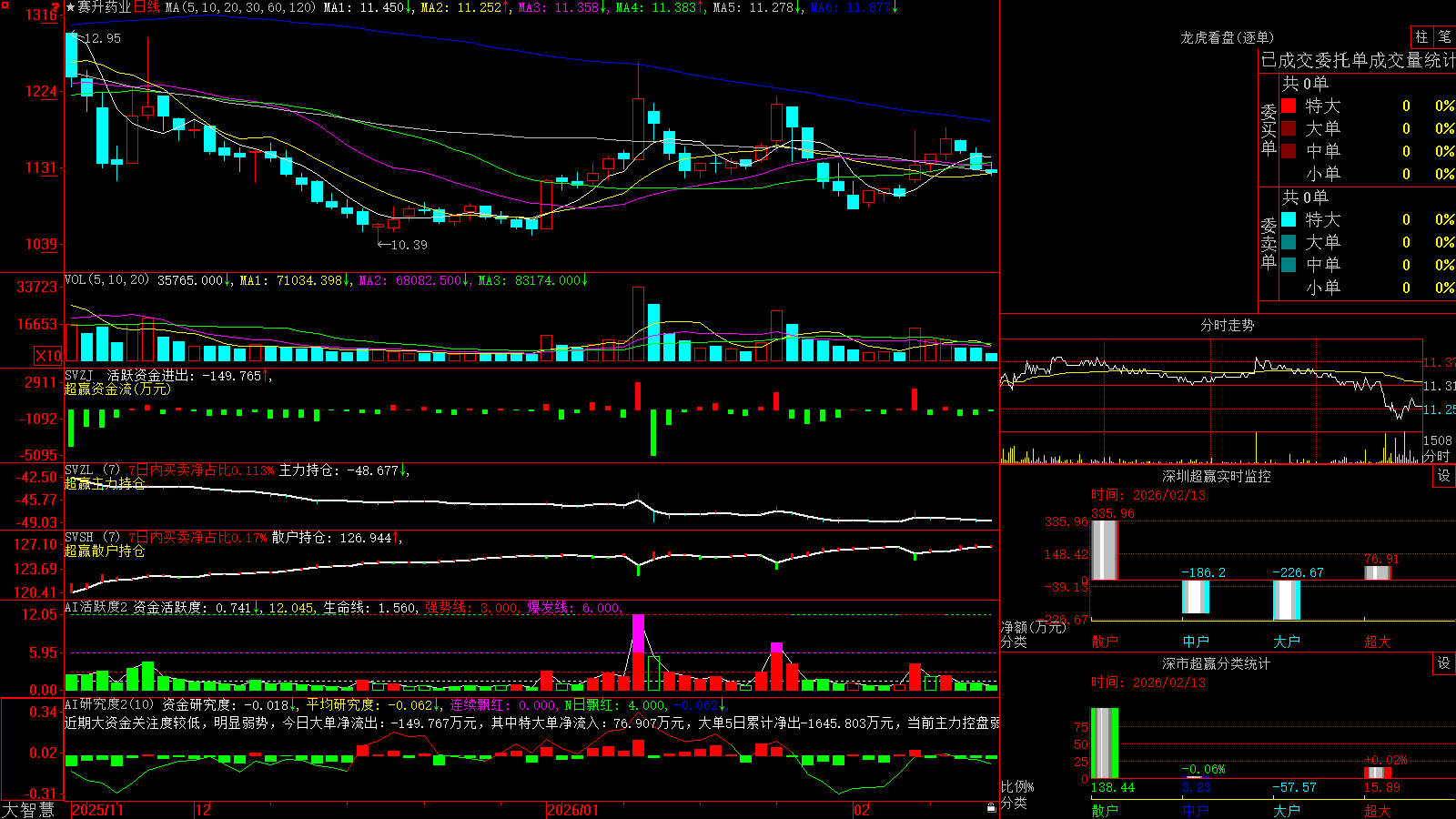Viewport: 1456px width, 819px height.
Task: Click the 02 month timeline marker
Action: 861,810
